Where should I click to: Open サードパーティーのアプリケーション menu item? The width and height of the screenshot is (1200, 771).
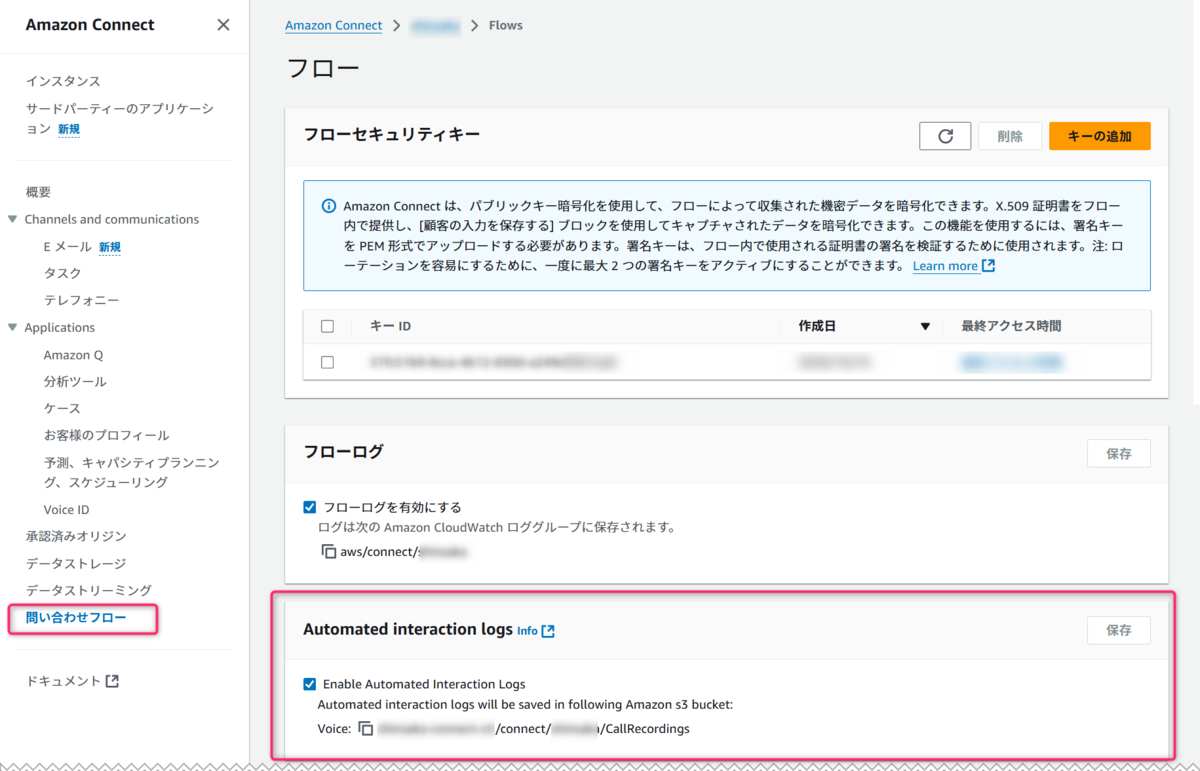click(x=120, y=118)
